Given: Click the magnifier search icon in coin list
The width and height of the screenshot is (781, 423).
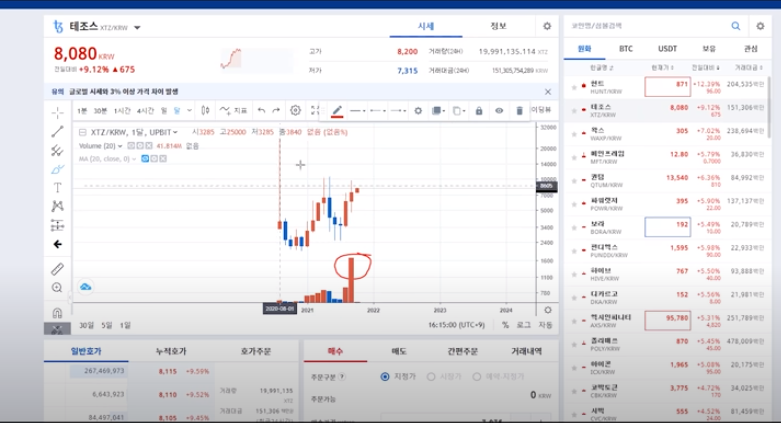Looking at the screenshot, I should point(736,26).
